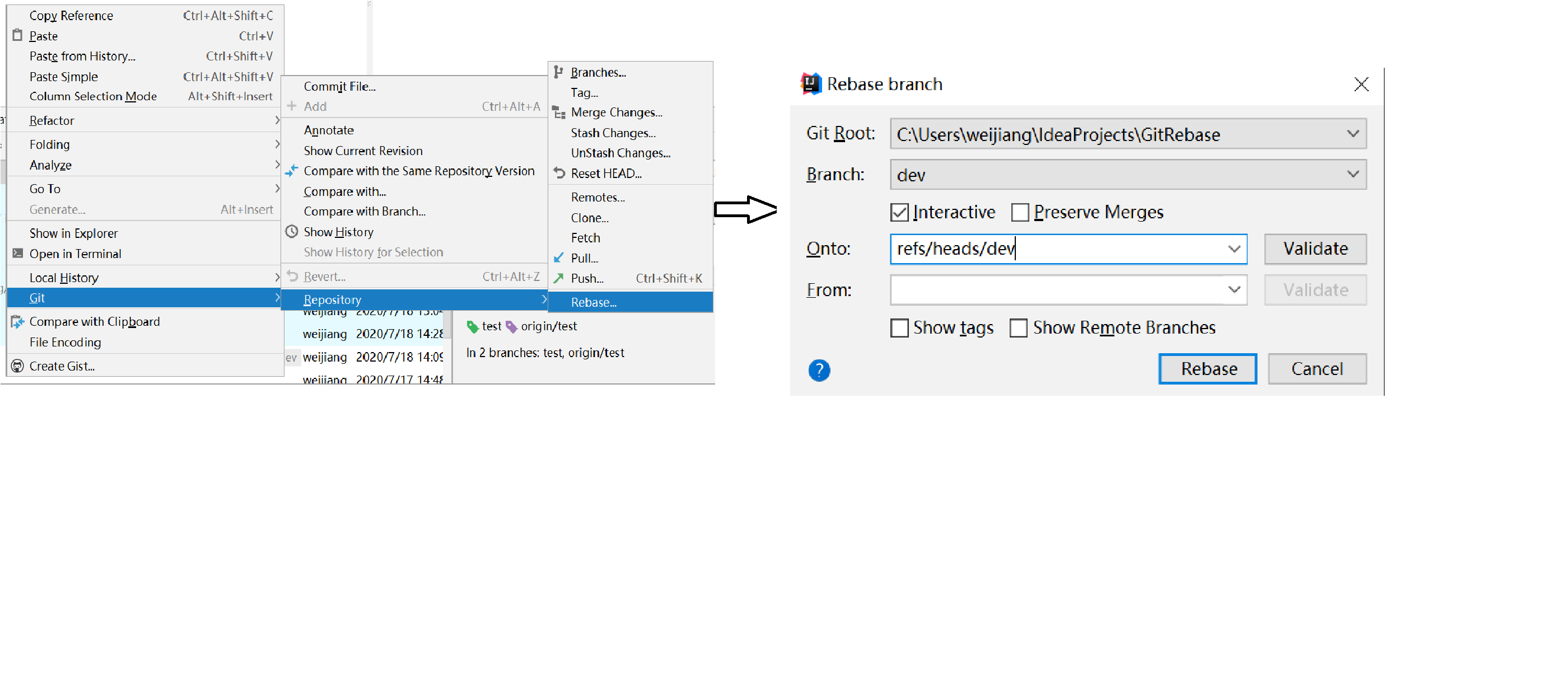Uncheck the Interactive checkbox
1568x684 pixels.
coord(899,212)
